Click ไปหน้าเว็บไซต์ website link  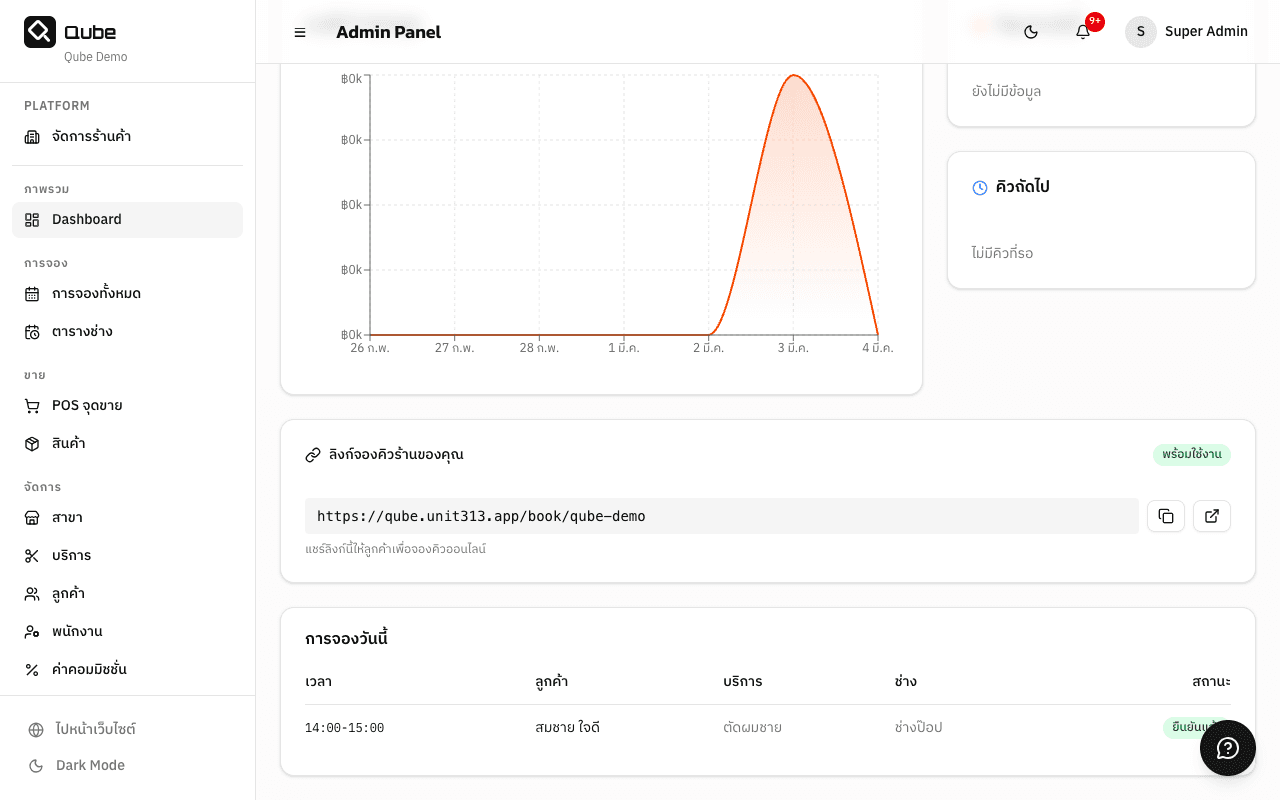click(x=95, y=730)
